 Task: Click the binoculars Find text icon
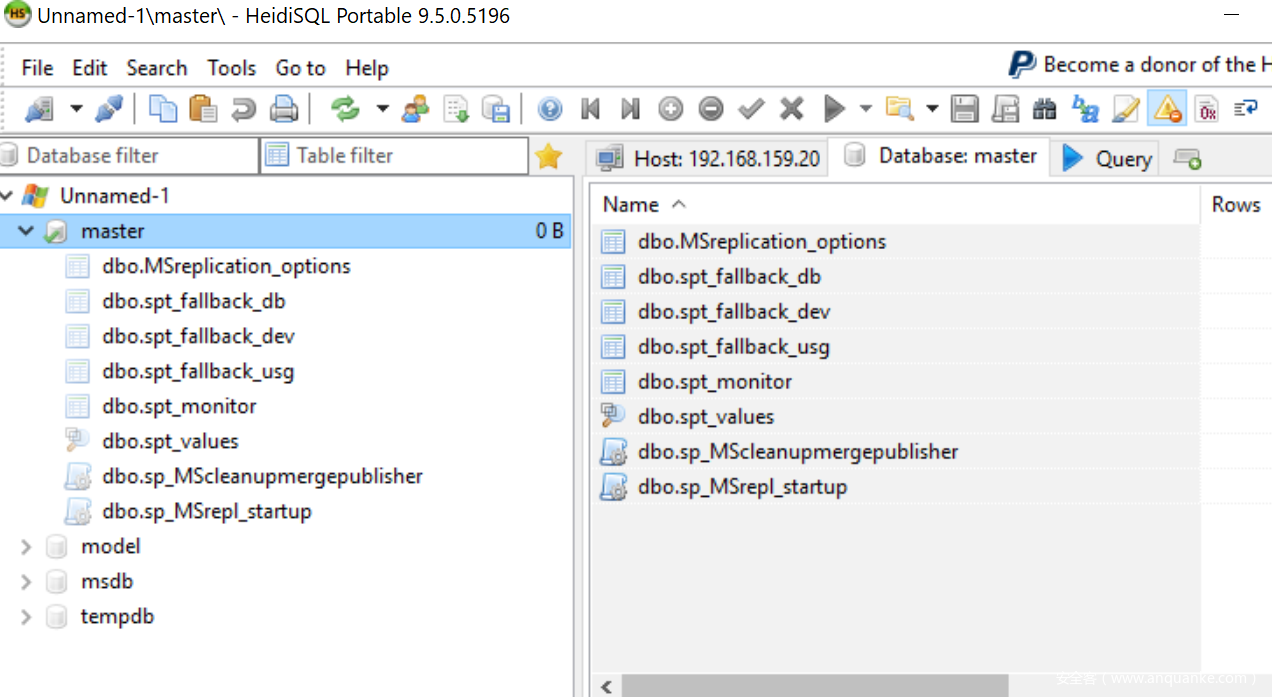(x=1044, y=108)
